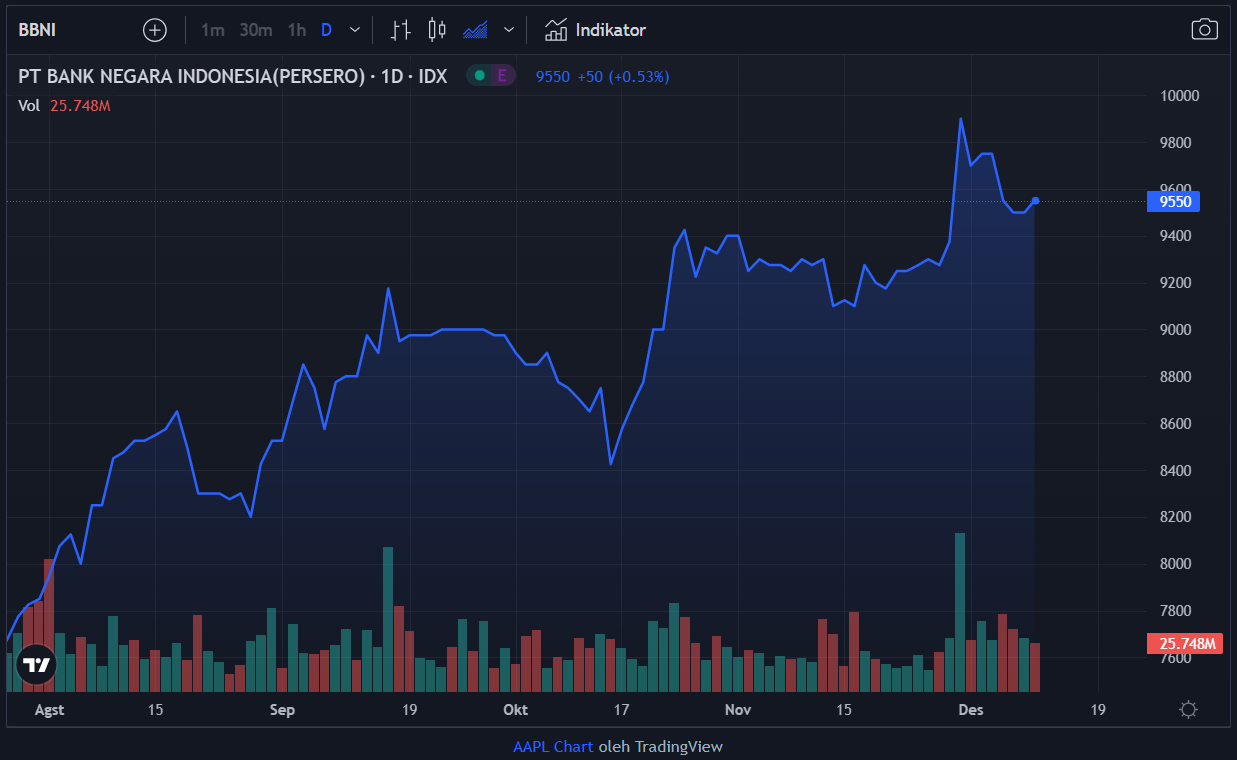Click the Vol 25.748M volume legend
The width and height of the screenshot is (1237, 760).
pos(64,105)
